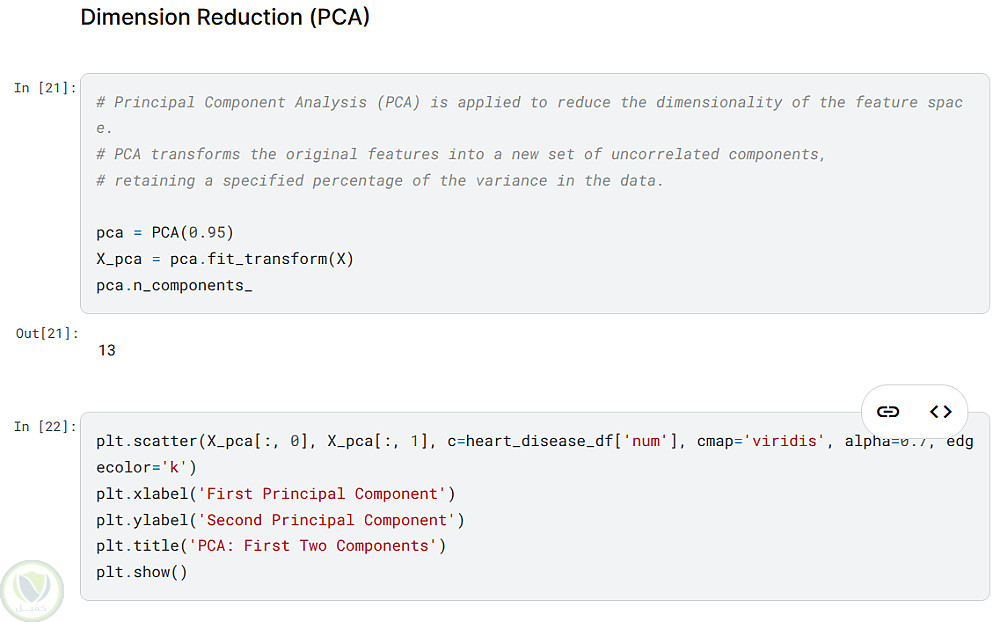Click the plt.show() code line
The height and width of the screenshot is (622, 1000).
pos(141,572)
